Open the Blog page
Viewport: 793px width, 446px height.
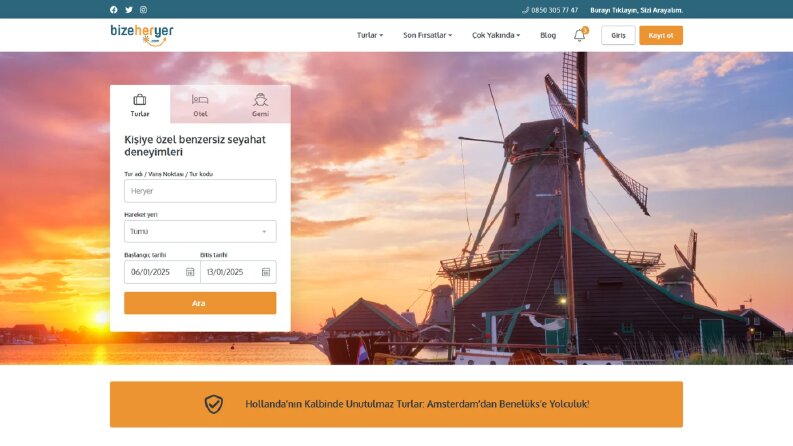coord(548,35)
